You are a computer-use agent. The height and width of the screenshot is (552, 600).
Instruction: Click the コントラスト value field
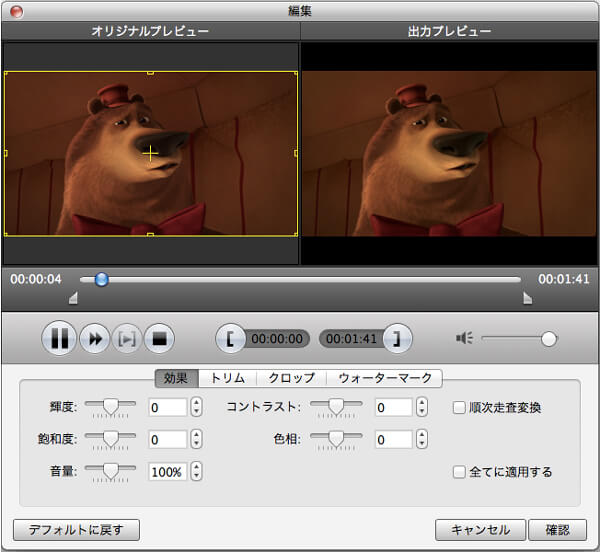point(393,407)
